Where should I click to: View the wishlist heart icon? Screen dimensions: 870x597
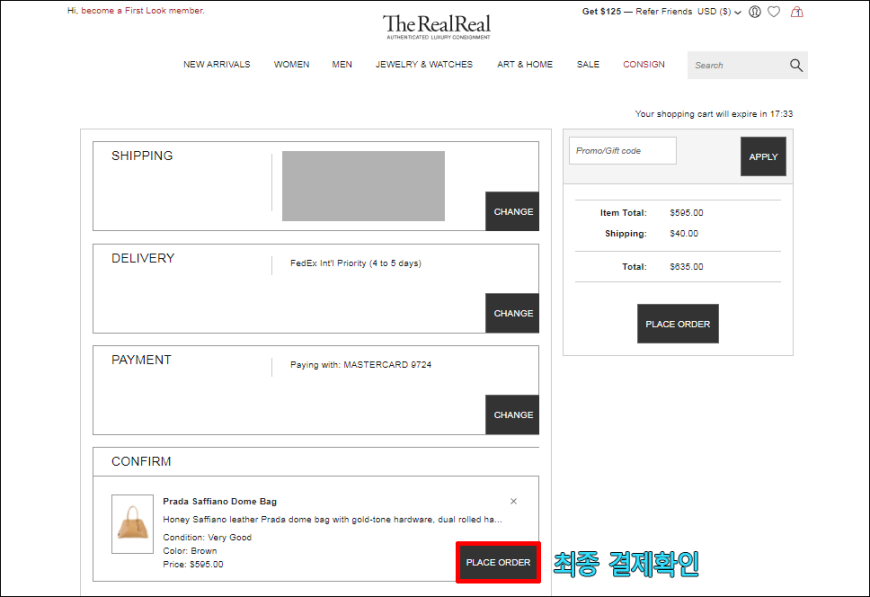(x=773, y=12)
